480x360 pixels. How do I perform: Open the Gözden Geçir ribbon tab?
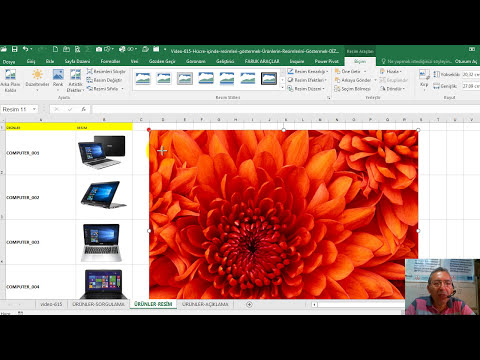162,61
